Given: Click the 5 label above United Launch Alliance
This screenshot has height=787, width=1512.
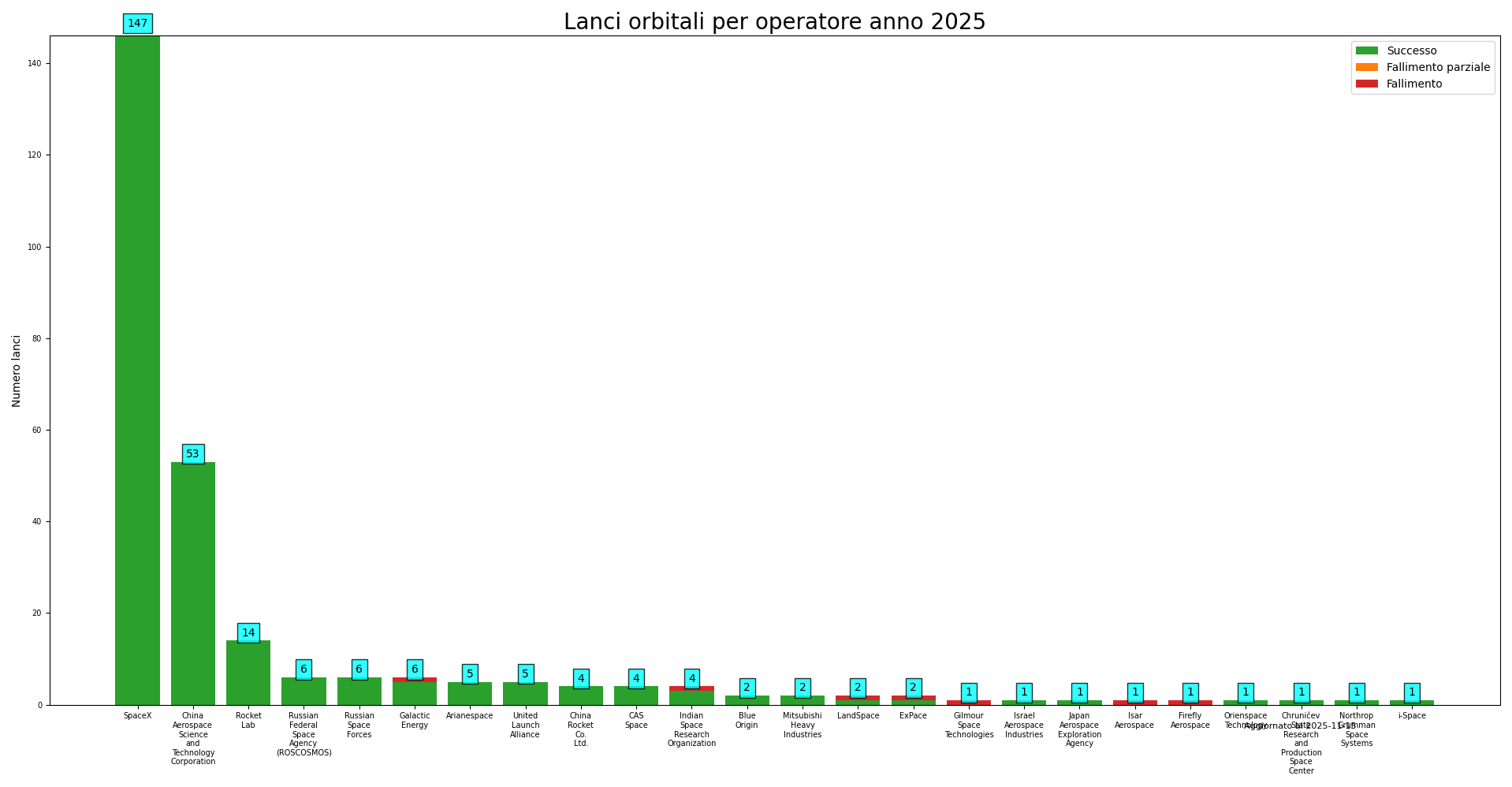Looking at the screenshot, I should (525, 674).
